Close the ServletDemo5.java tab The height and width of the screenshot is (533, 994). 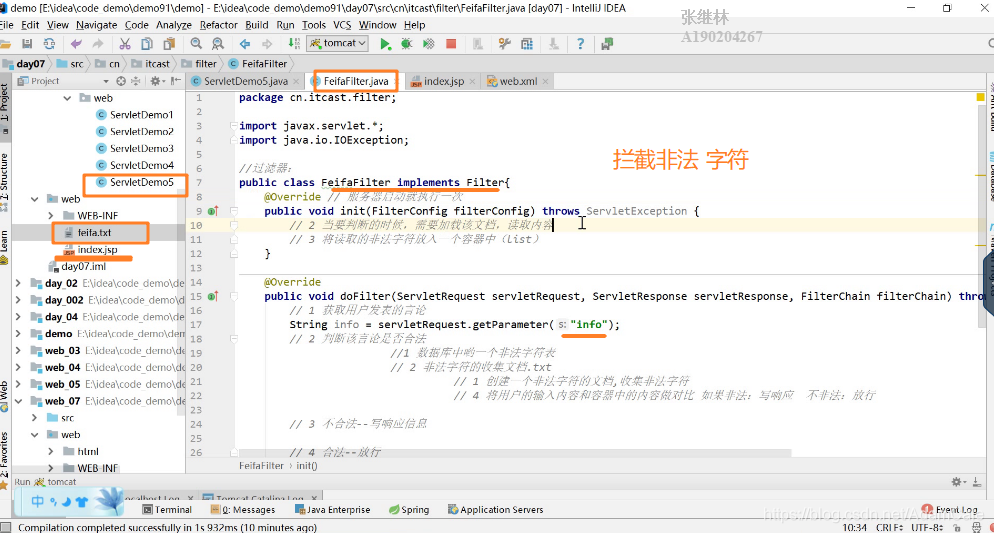coord(296,81)
